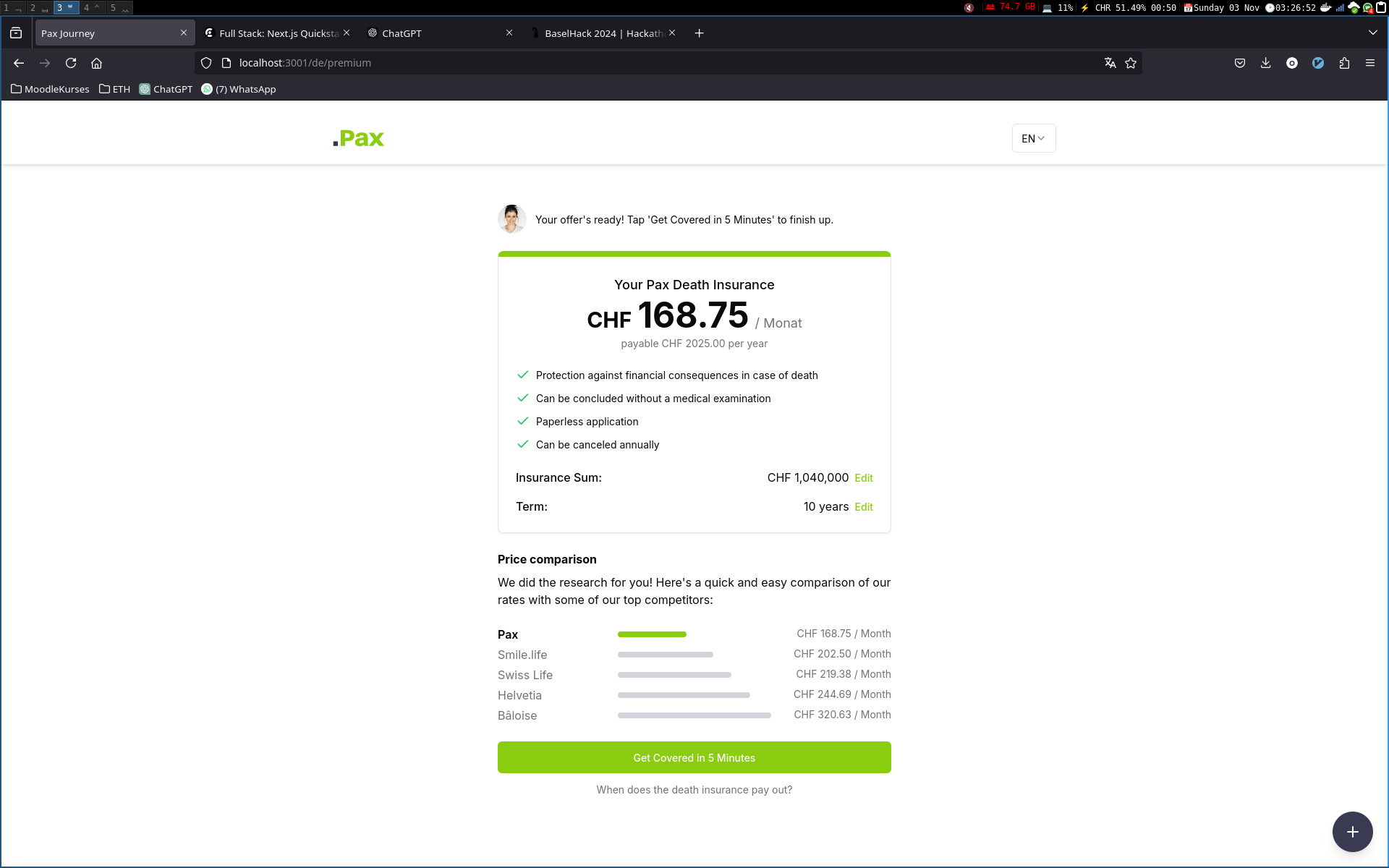Click the translate page icon
The height and width of the screenshot is (868, 1389).
[x=1110, y=63]
